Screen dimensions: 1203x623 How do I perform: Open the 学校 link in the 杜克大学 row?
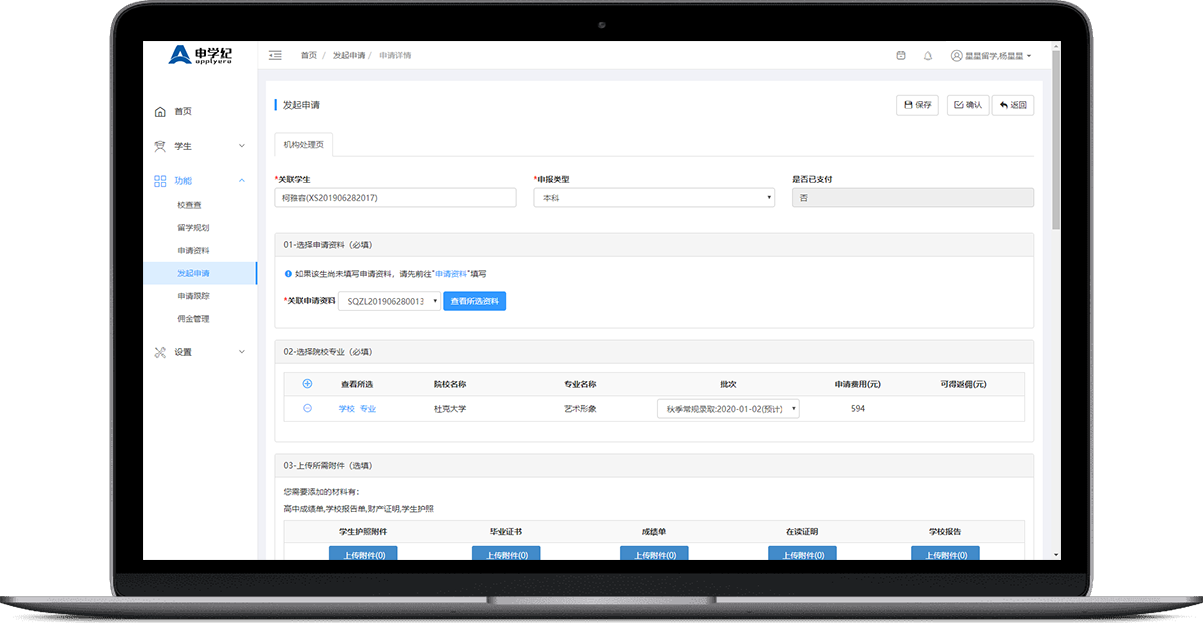click(347, 408)
